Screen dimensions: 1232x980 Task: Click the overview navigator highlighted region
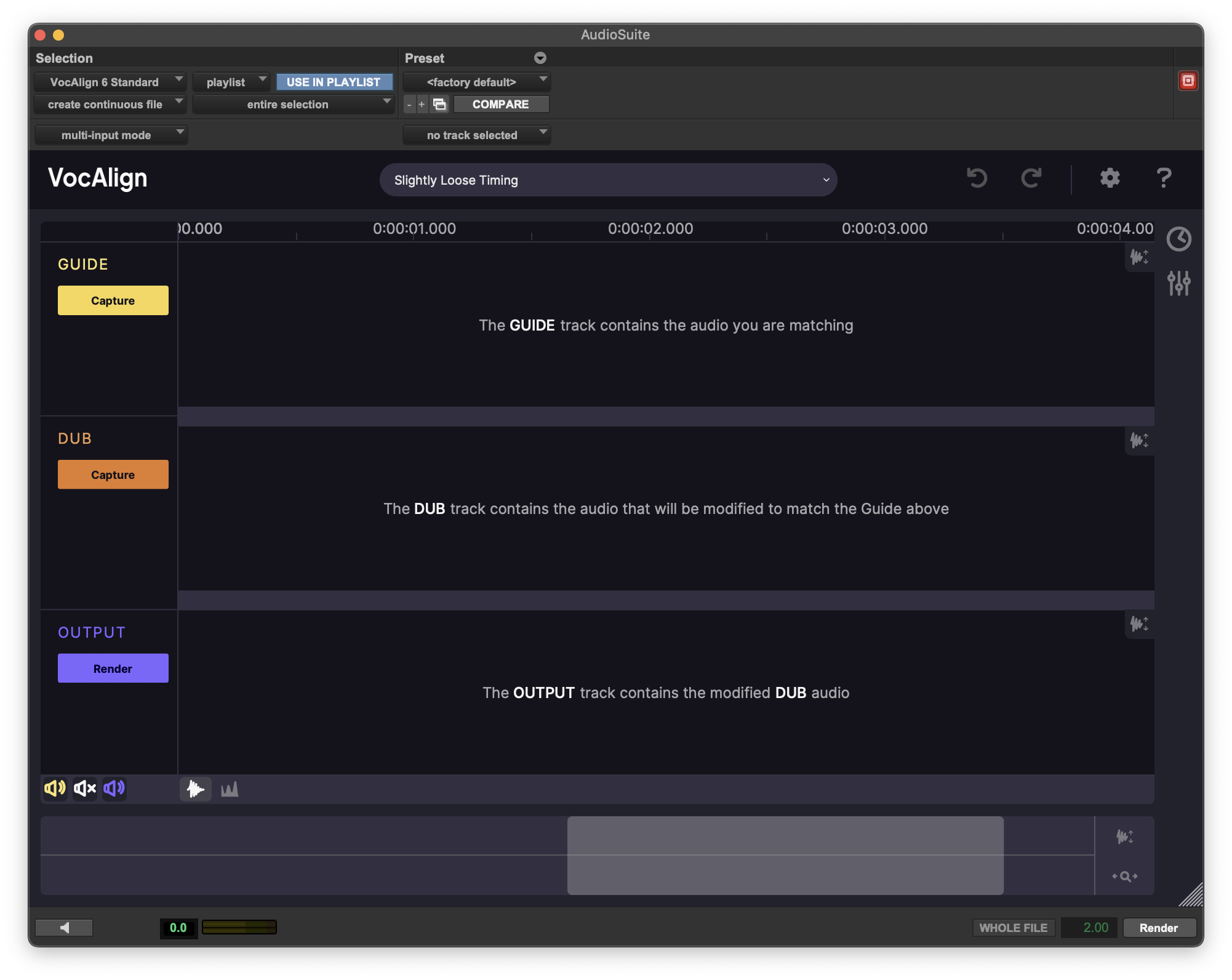point(785,856)
